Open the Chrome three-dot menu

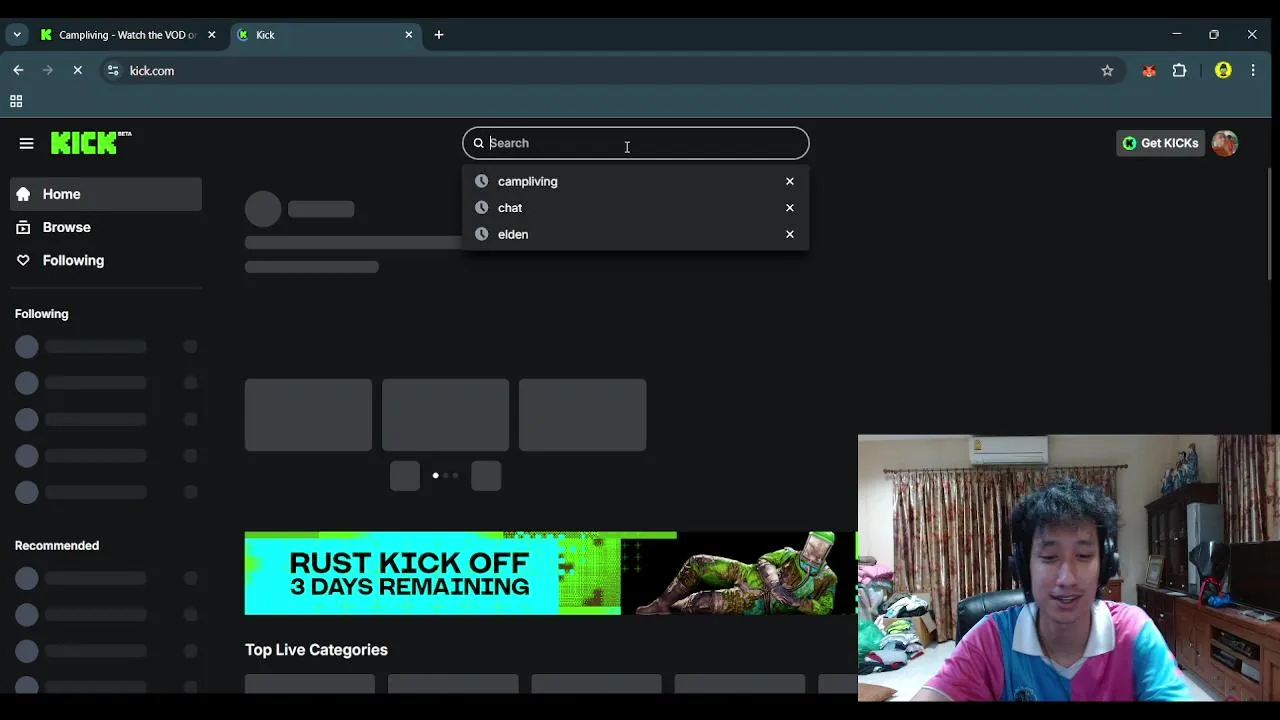pos(1253,71)
